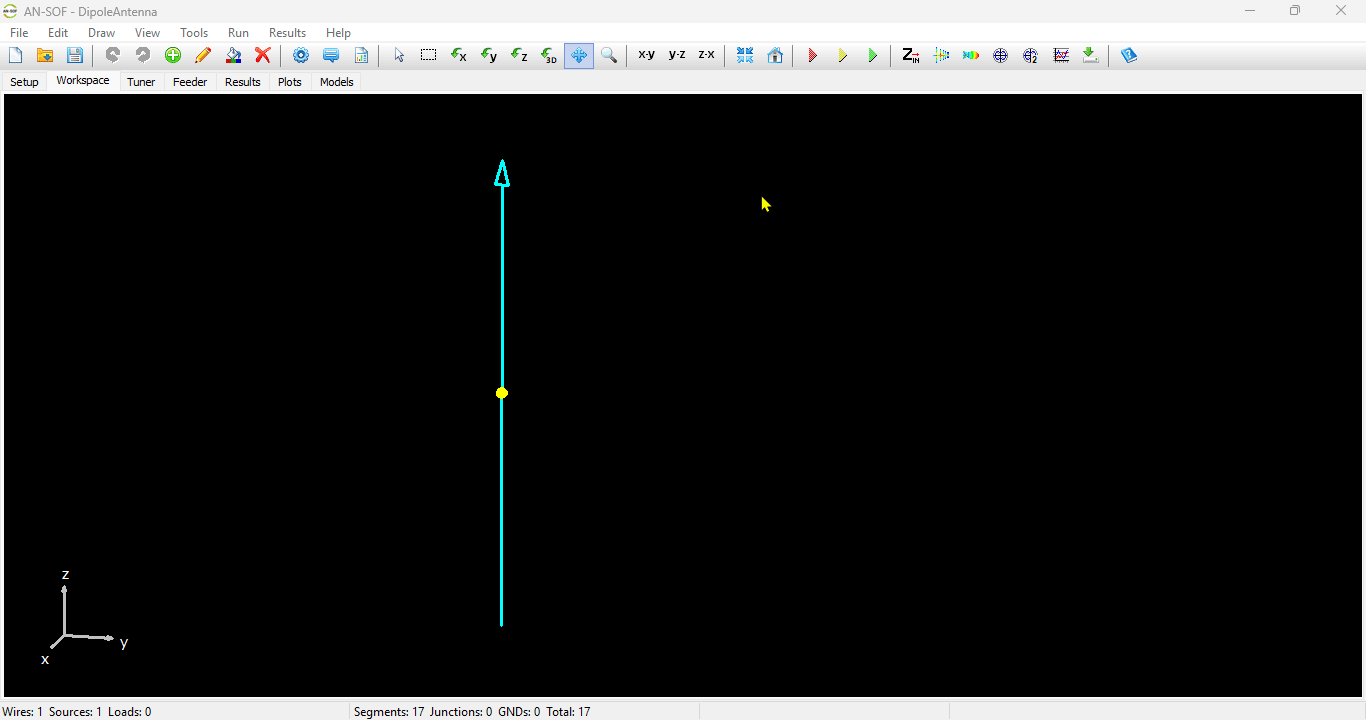Click the red X delete icon

pyautogui.click(x=263, y=56)
